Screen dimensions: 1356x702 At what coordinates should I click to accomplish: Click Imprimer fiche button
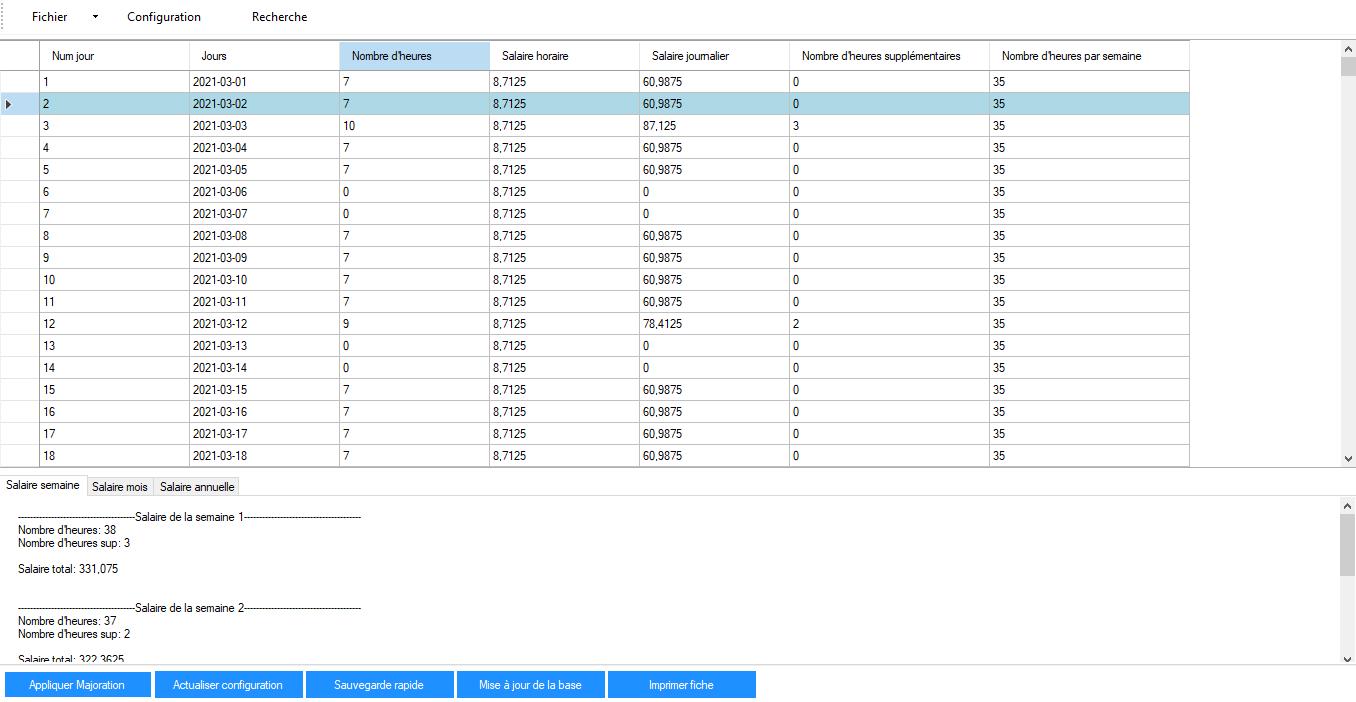[681, 685]
